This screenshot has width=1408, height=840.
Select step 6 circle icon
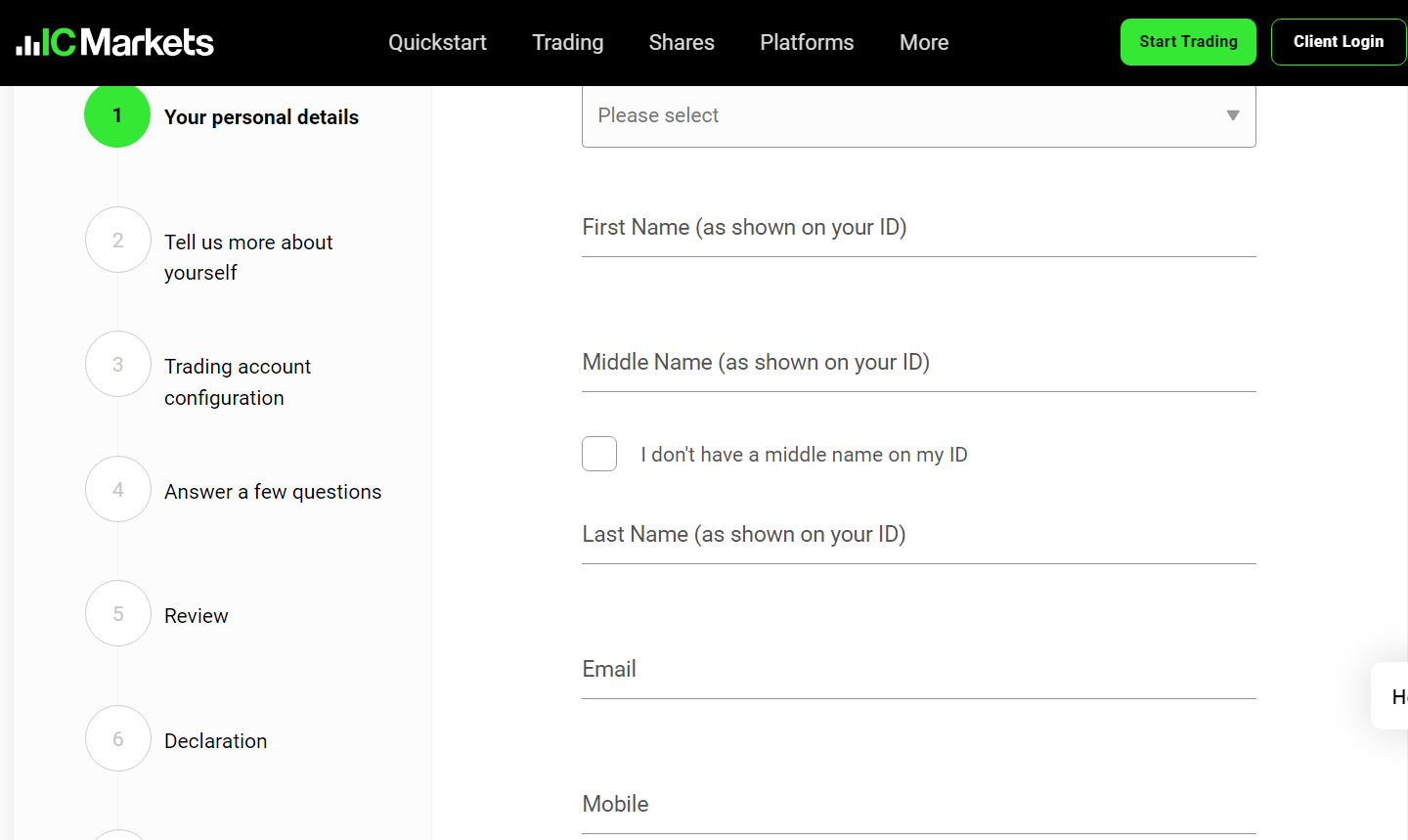[117, 738]
